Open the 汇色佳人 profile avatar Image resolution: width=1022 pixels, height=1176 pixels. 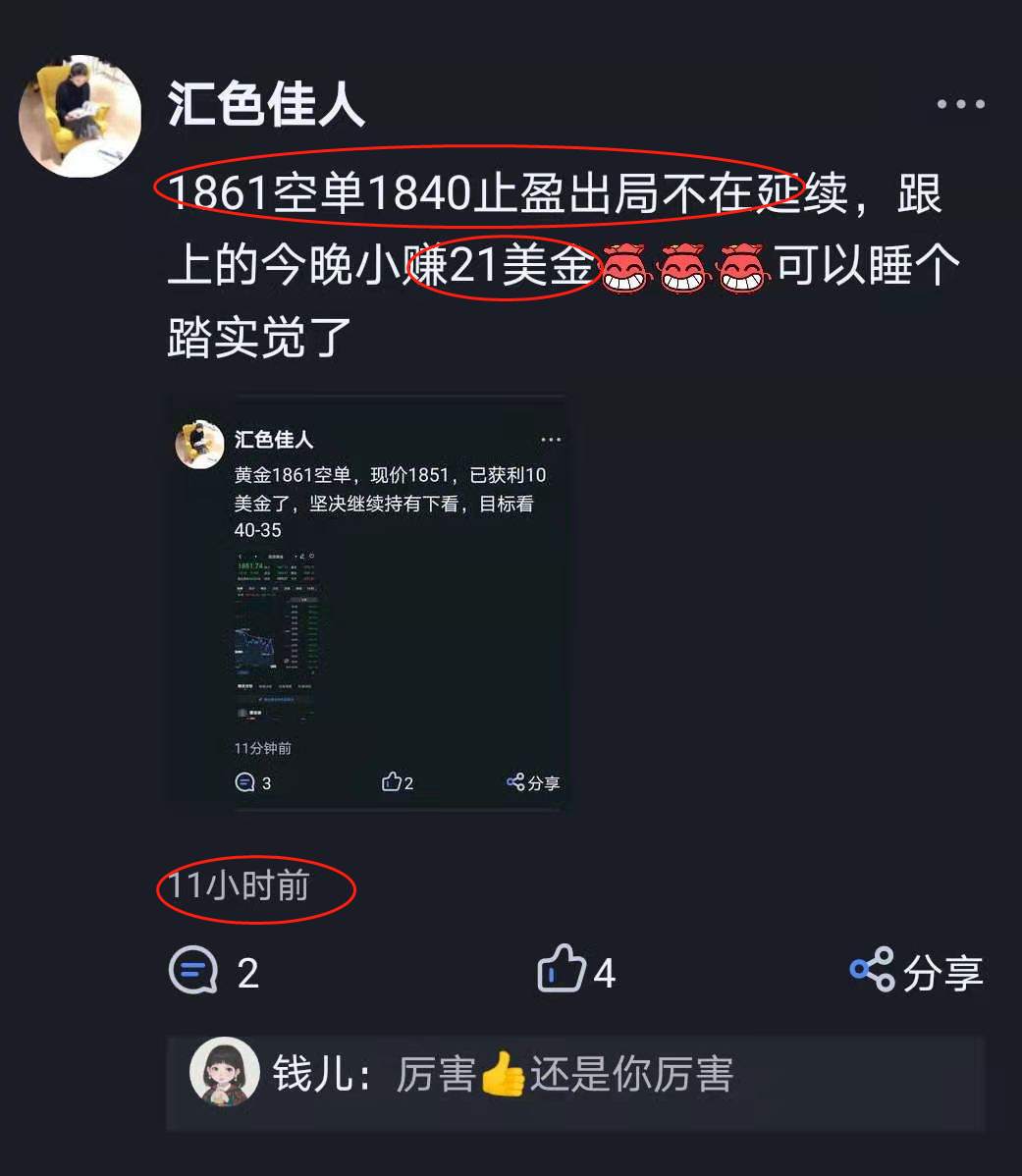[x=81, y=116]
